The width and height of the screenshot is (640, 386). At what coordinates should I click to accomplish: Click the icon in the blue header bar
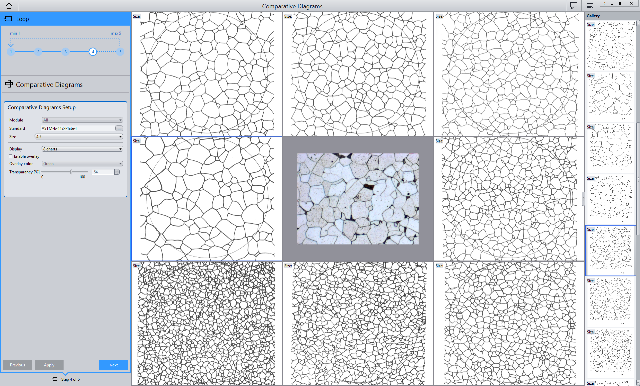pos(9,19)
